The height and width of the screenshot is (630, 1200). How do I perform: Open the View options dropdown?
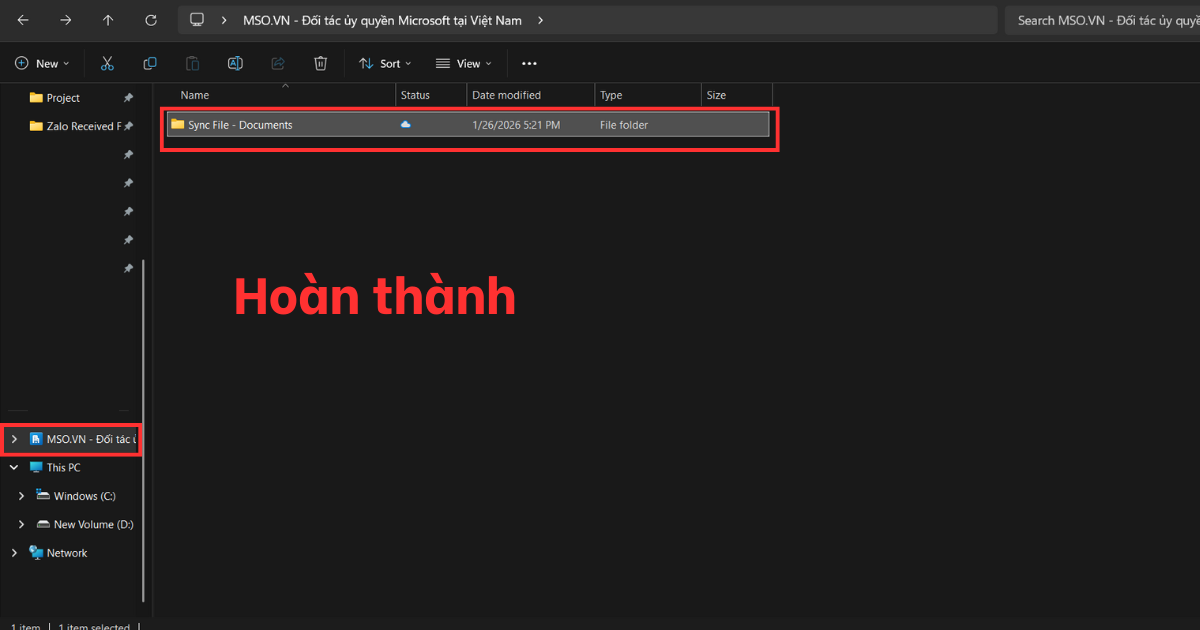(x=464, y=63)
